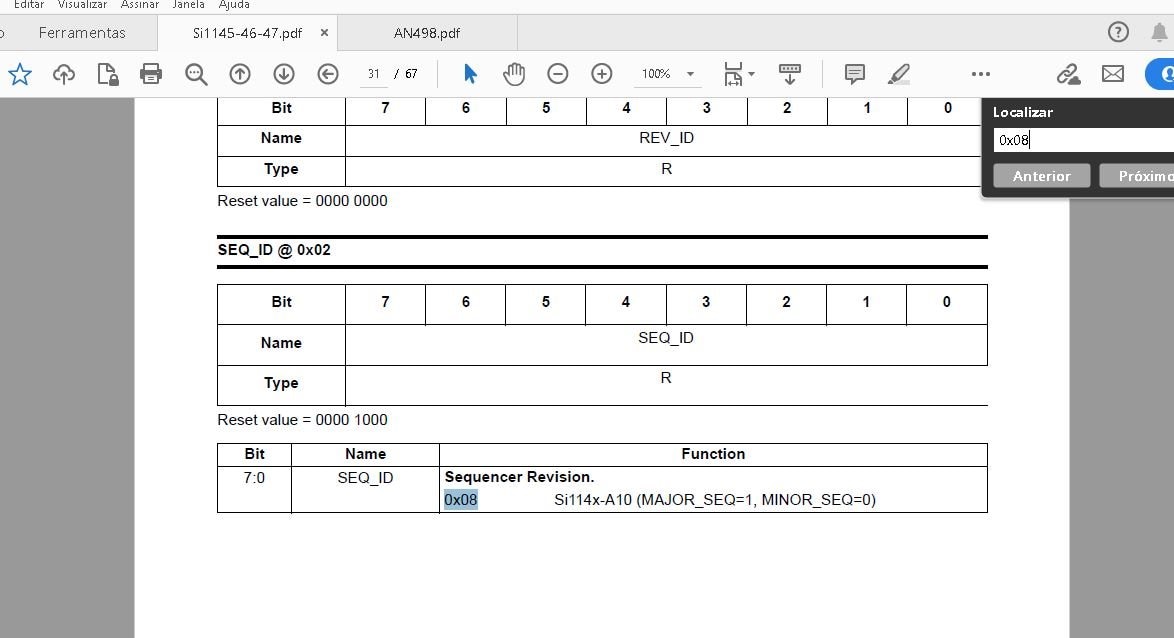Open the Visualizar menu
1174x638 pixels.
(82, 4)
